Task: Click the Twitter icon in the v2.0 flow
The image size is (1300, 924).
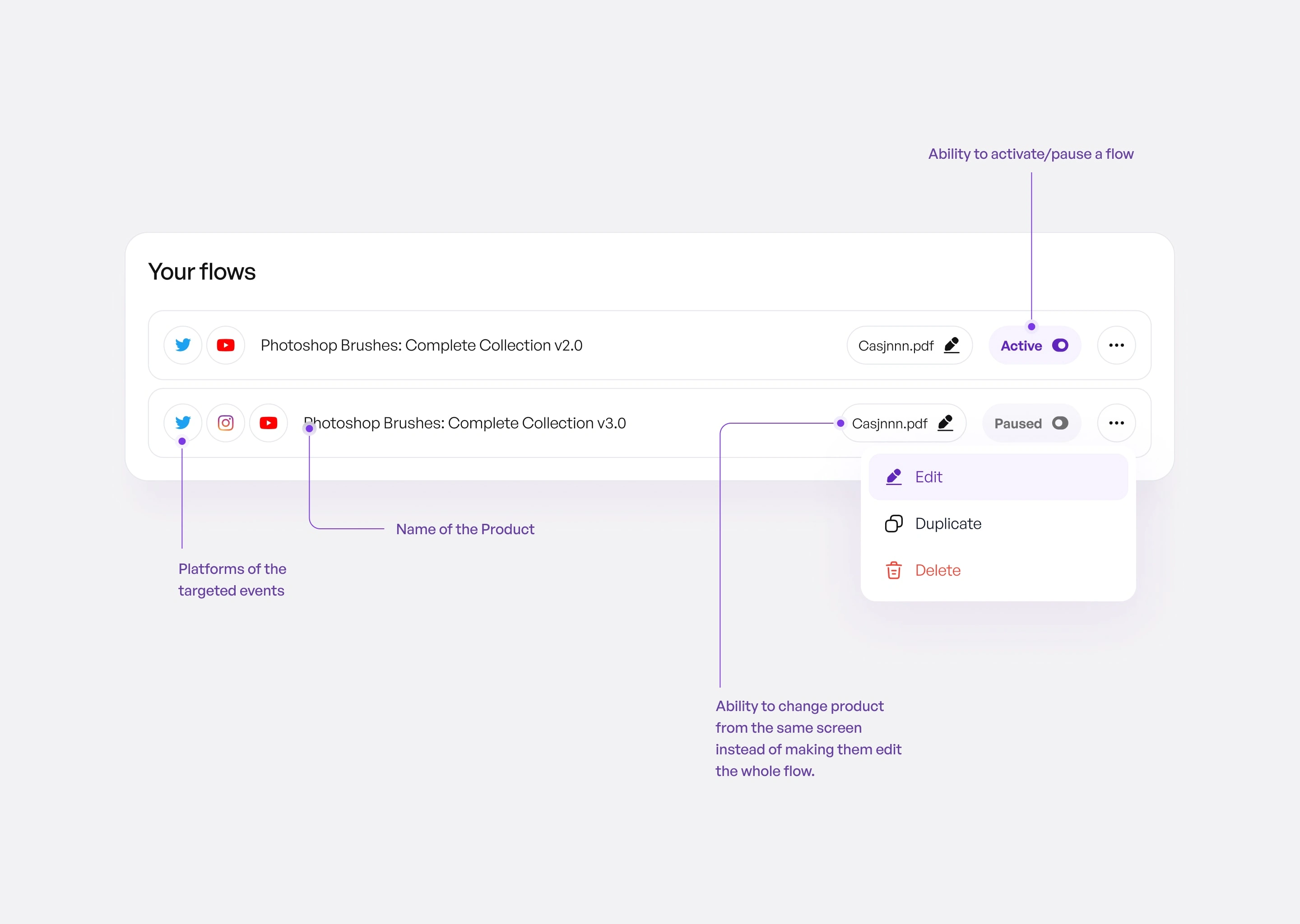Action: [x=183, y=345]
